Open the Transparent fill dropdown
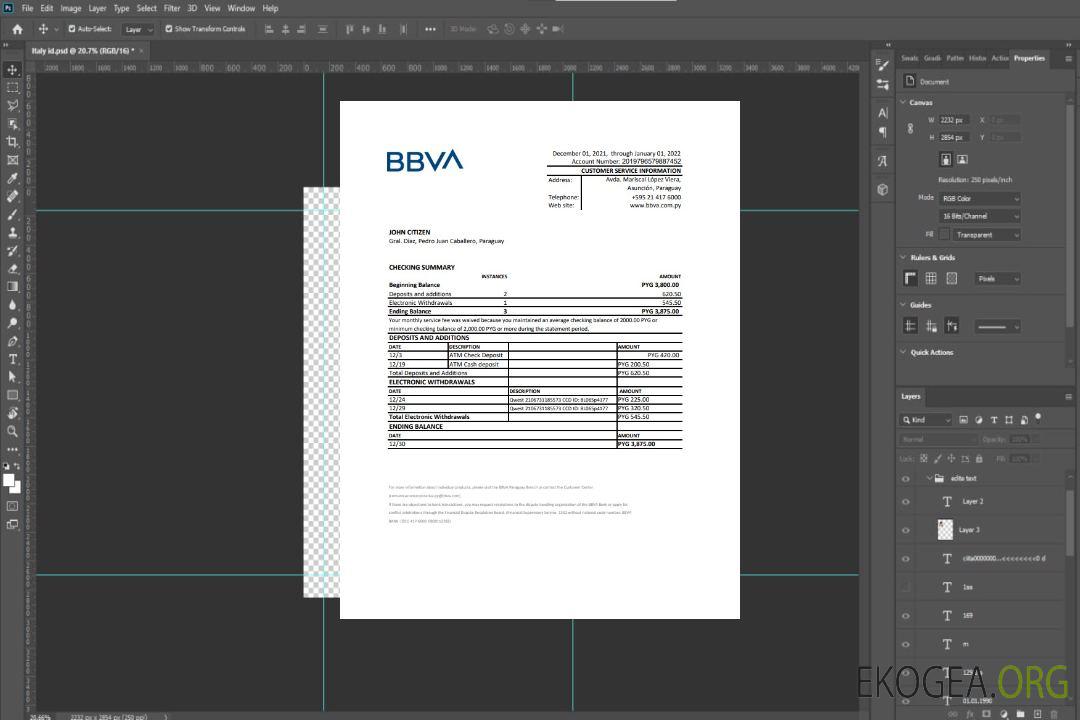 click(x=986, y=235)
